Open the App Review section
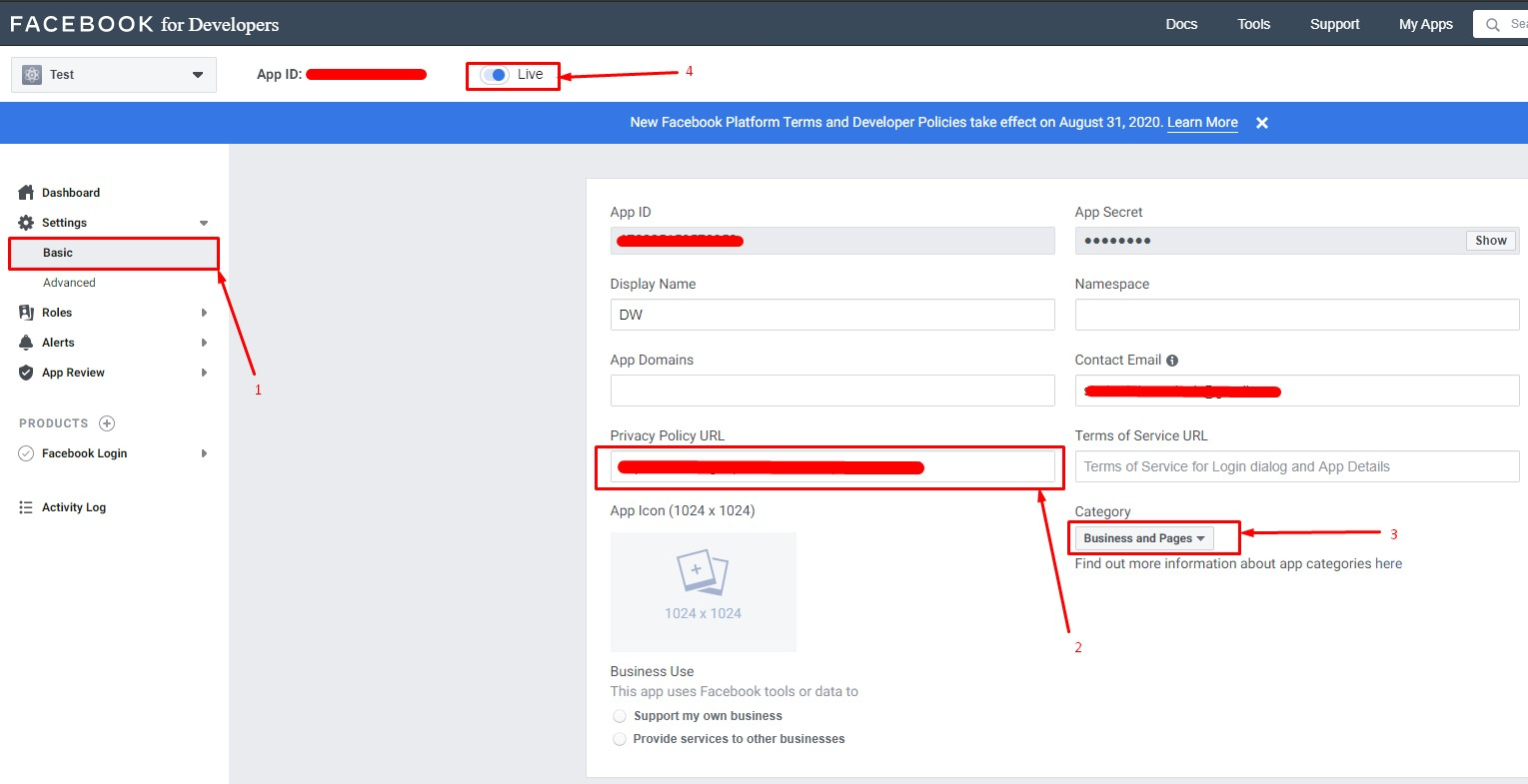The width and height of the screenshot is (1528, 784). (73, 373)
